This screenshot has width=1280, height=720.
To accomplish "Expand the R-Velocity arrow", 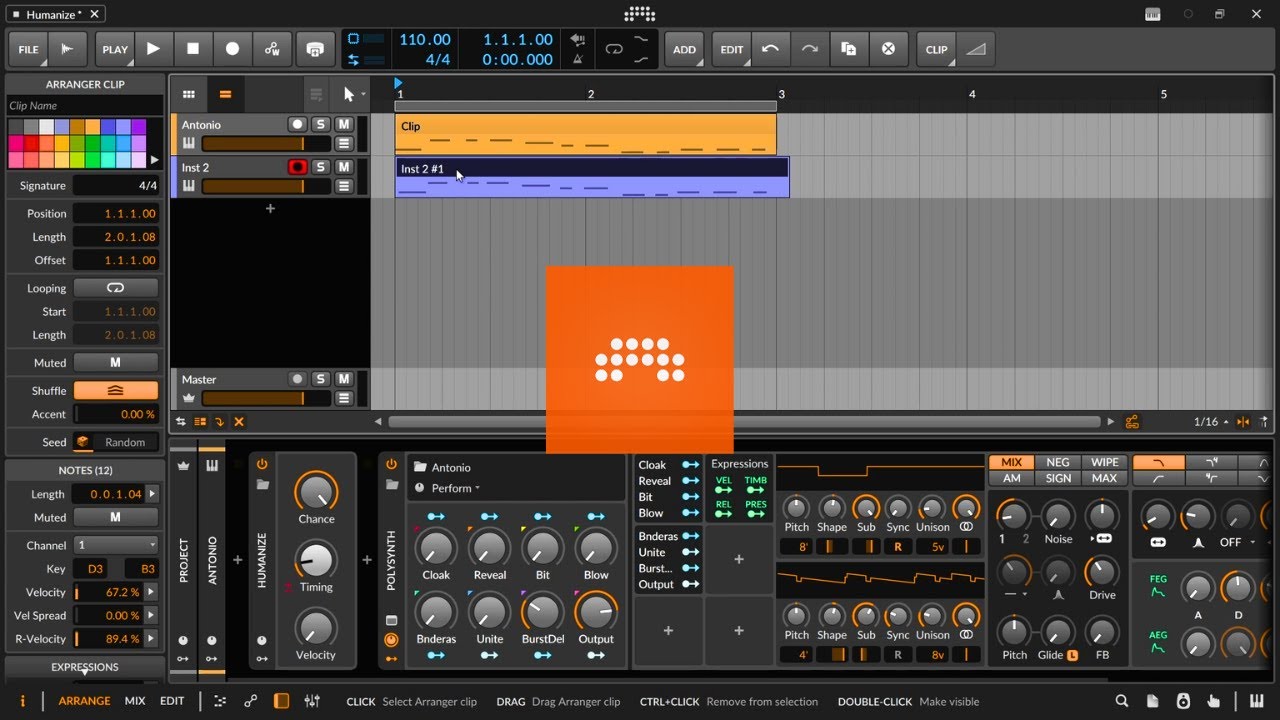I will [x=152, y=639].
